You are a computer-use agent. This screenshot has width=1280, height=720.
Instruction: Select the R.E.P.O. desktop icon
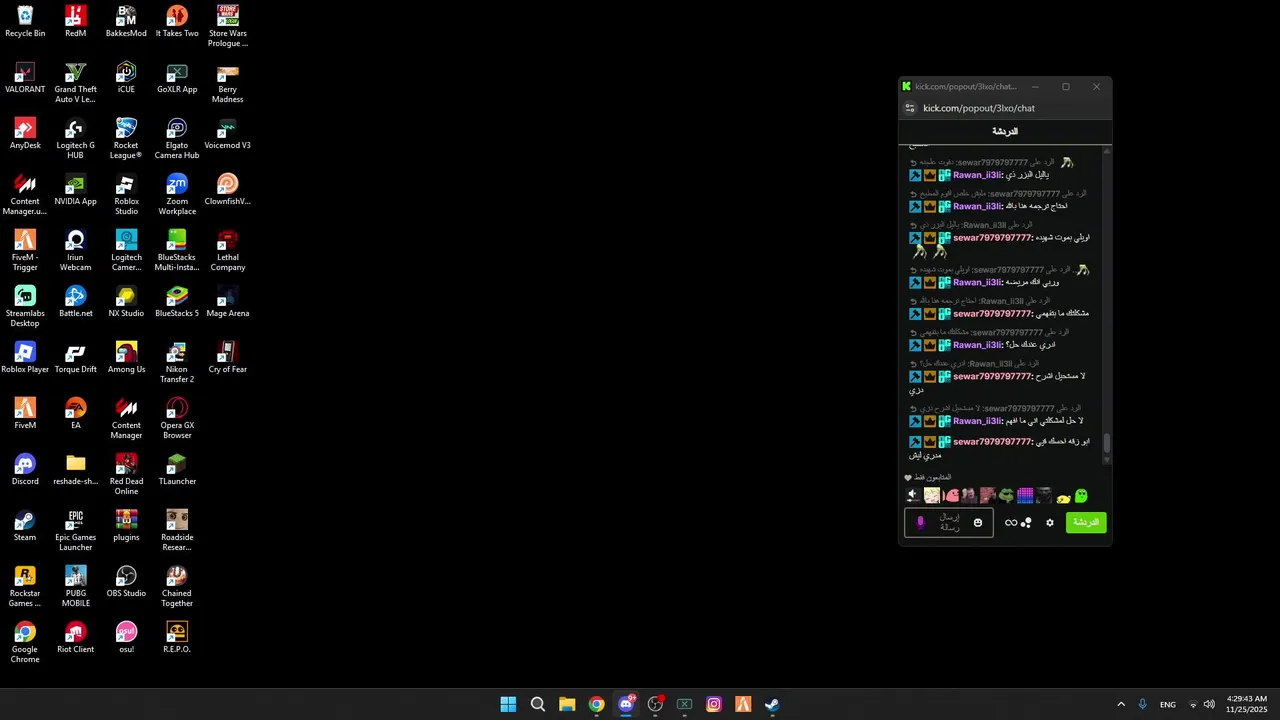tap(177, 638)
